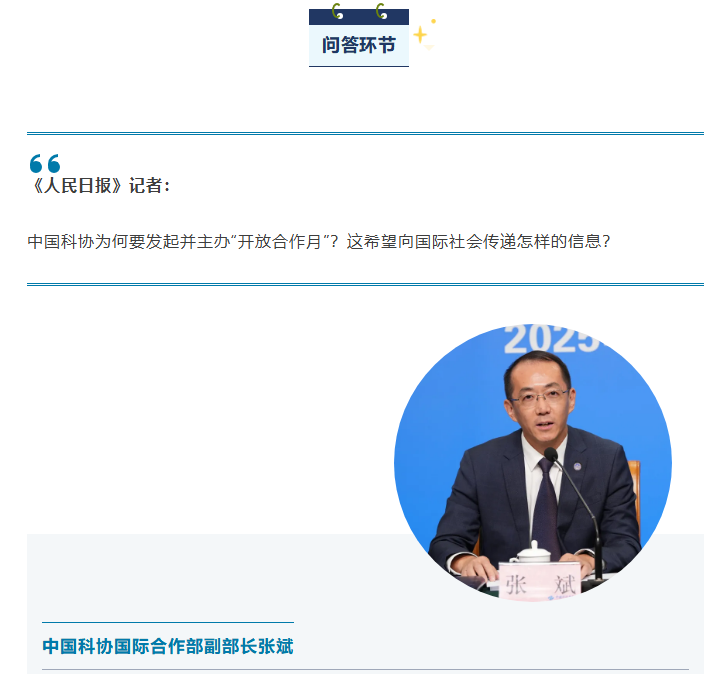Click the yellow sparkle star decoration
Viewport: 710px width, 674px height.
pos(420,34)
